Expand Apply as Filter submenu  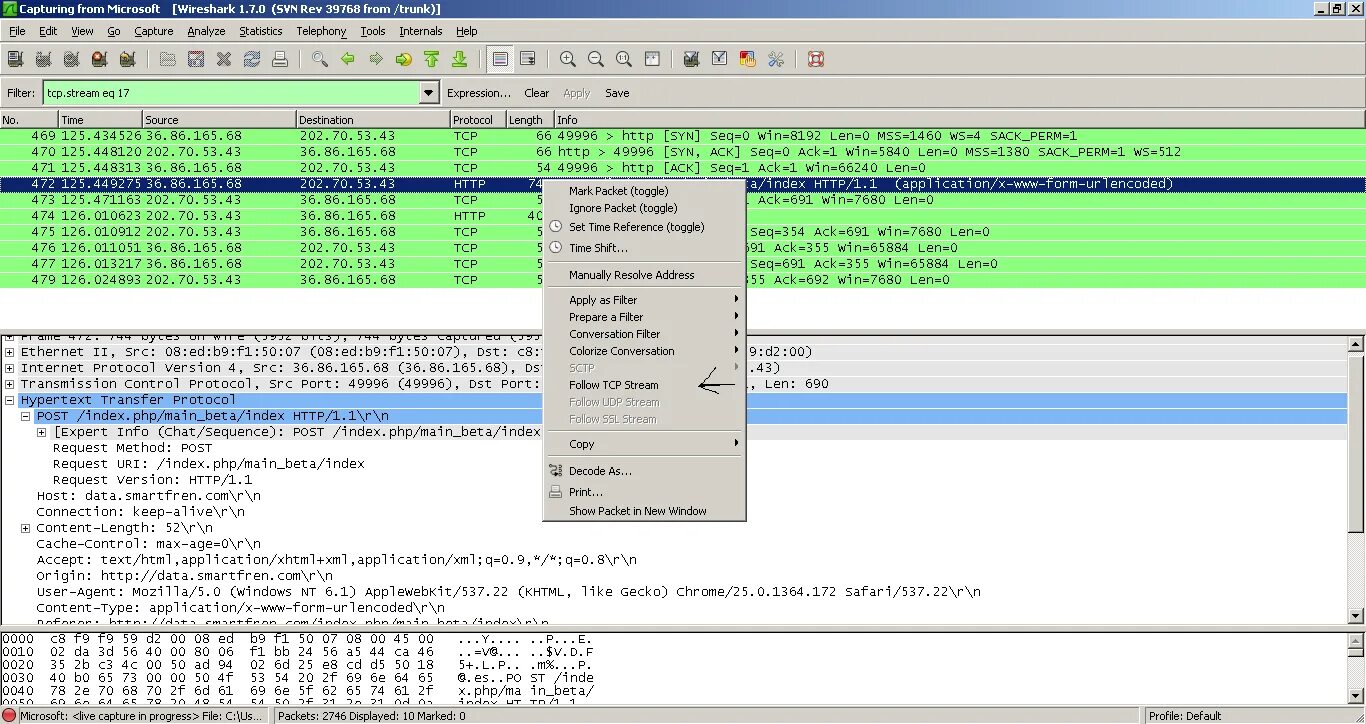pos(645,300)
